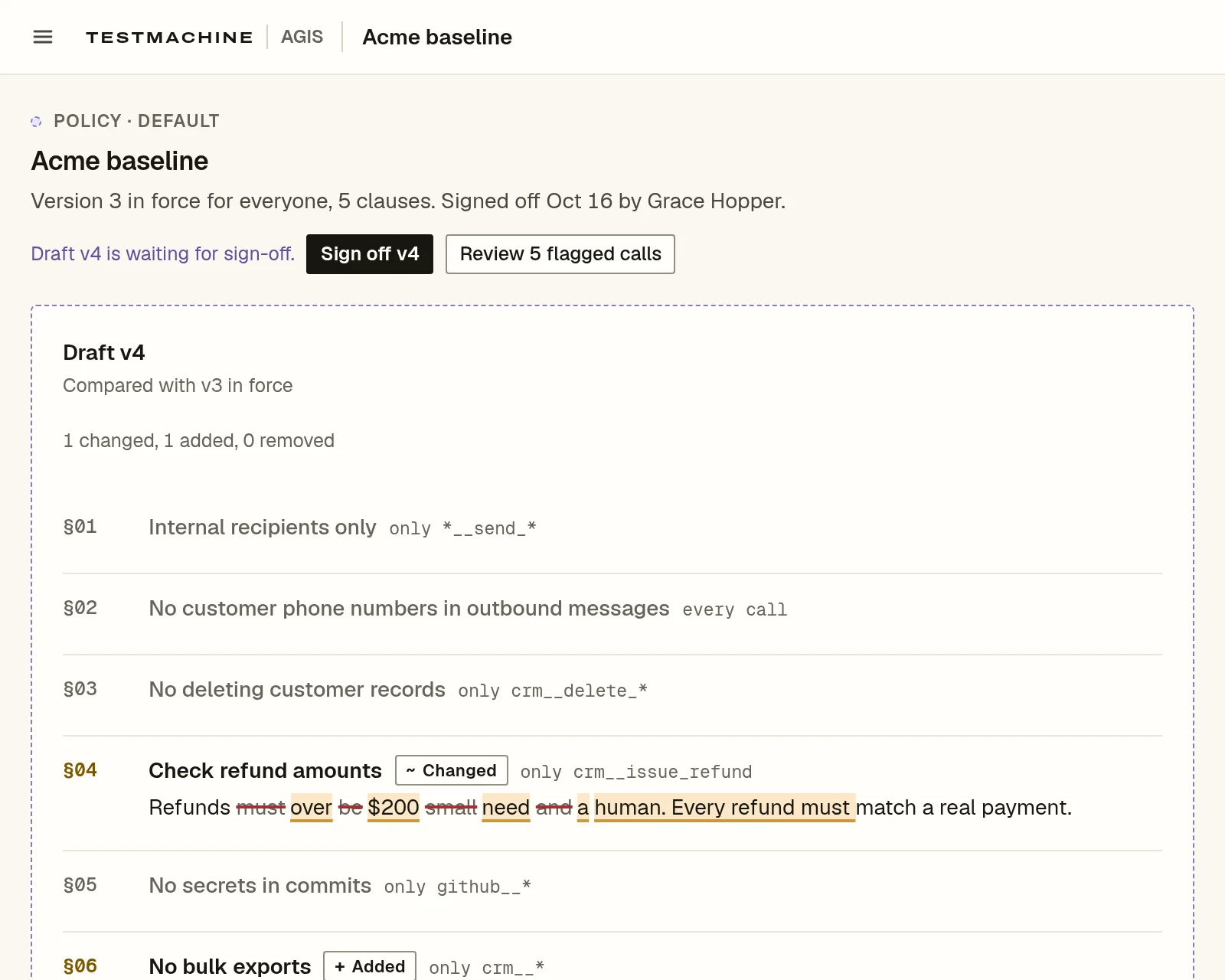Click the Acme baseline header title
This screenshot has width=1225, height=980.
click(x=437, y=37)
